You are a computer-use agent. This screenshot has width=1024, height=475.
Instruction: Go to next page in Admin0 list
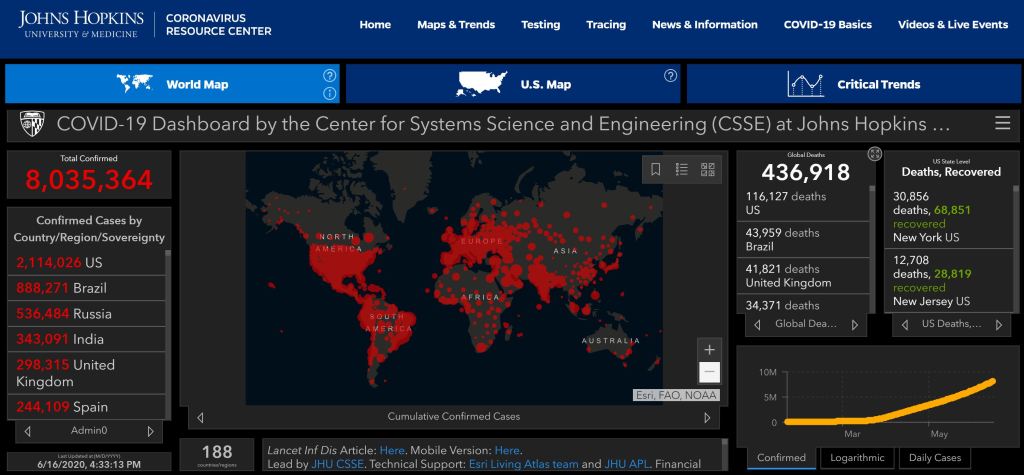click(x=151, y=431)
